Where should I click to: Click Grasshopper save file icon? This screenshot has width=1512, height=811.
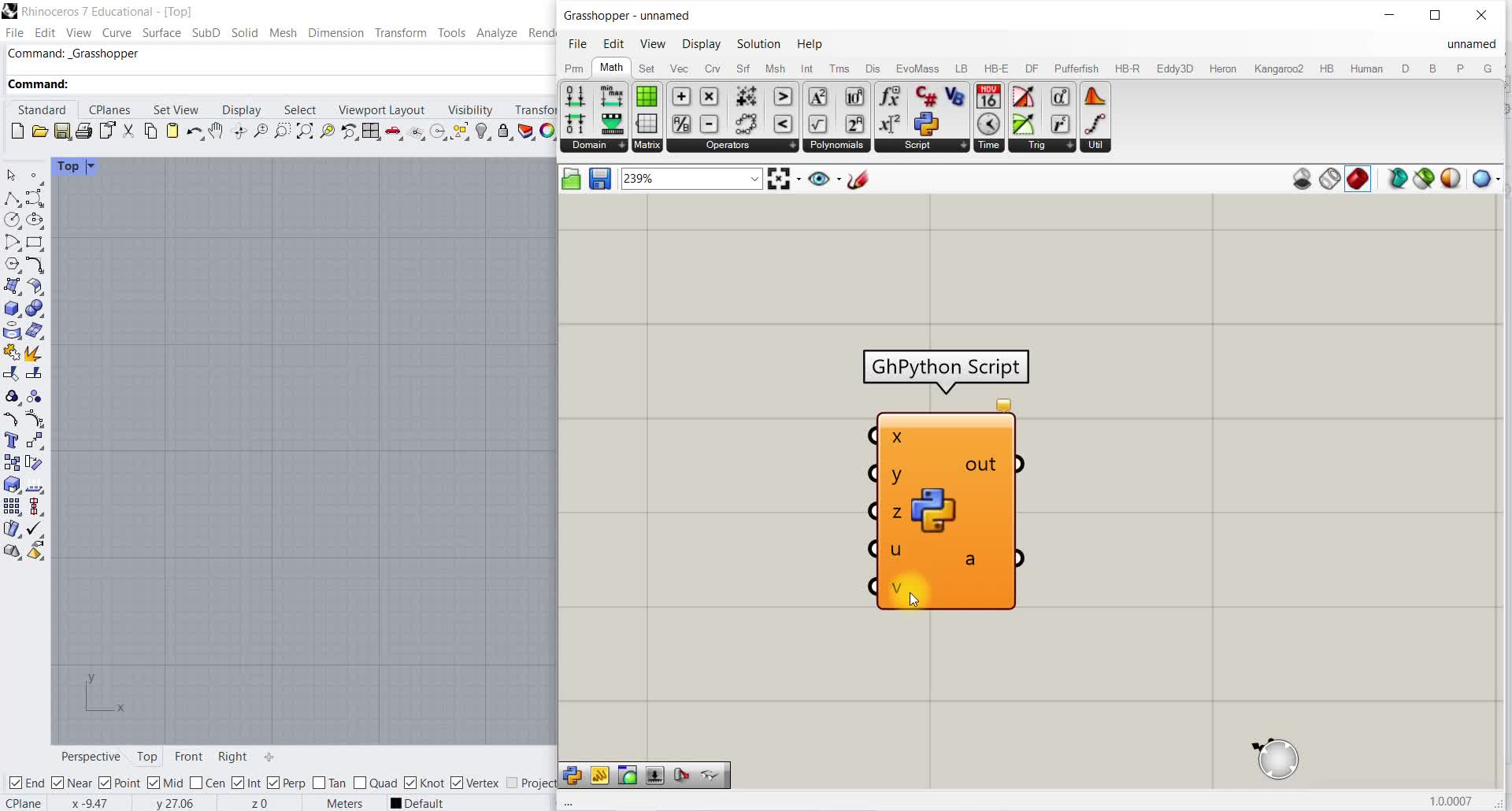tap(600, 180)
